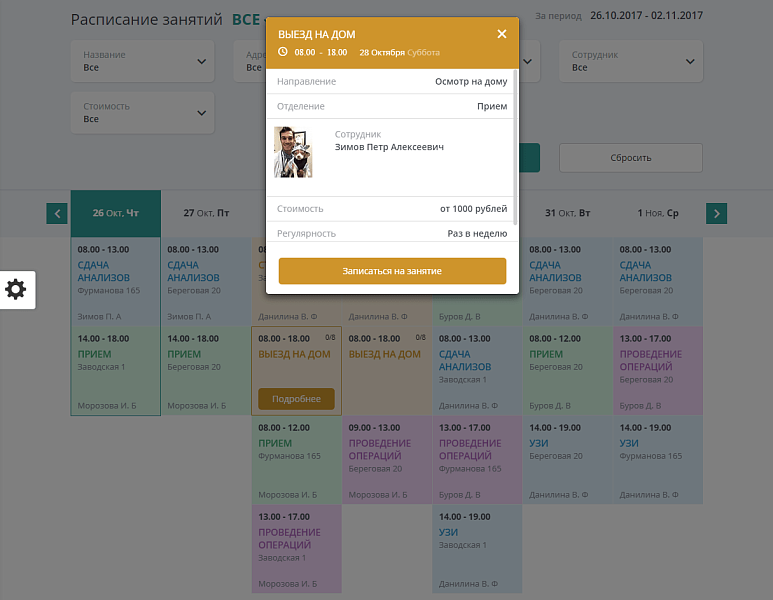
Task: Expand the Сотрудник filter dropdown
Action: coord(632,62)
